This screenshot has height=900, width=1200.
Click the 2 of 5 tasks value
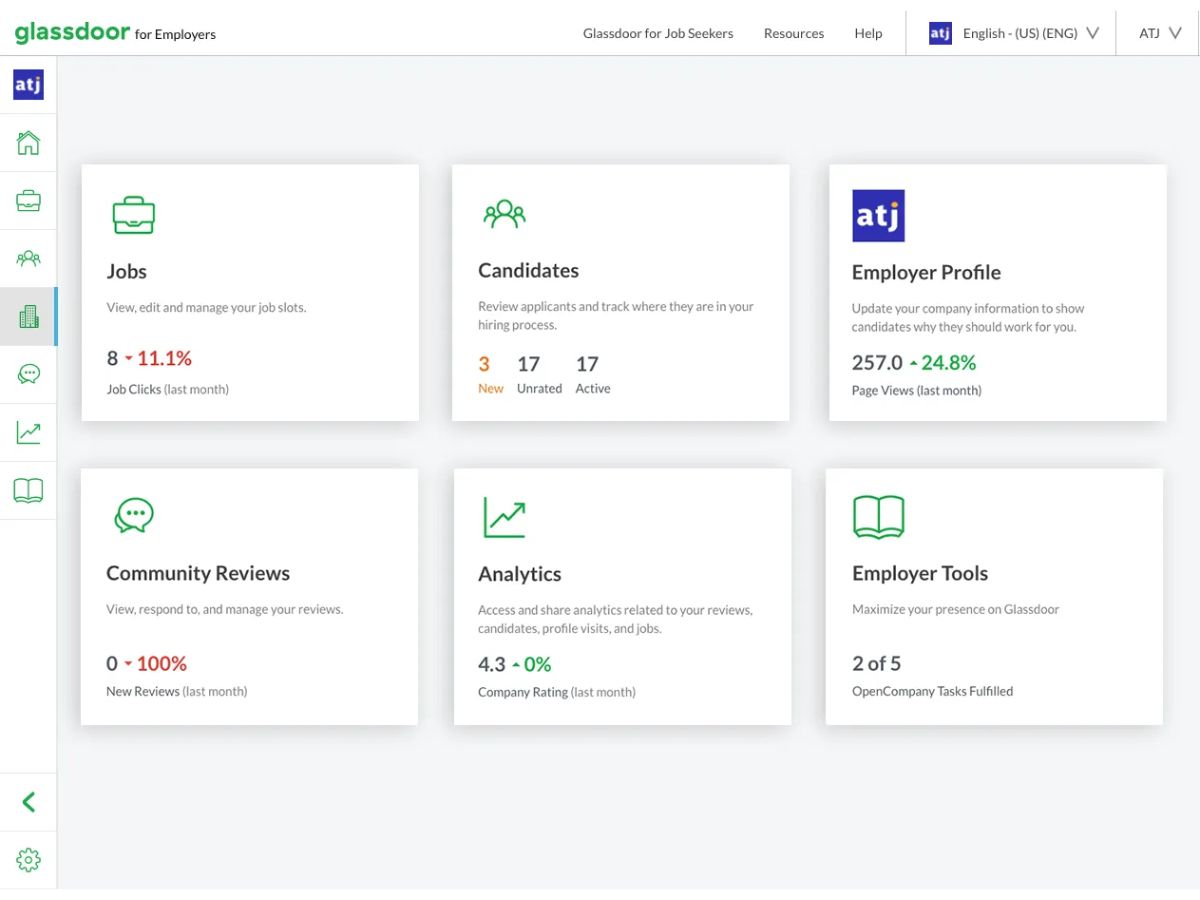point(877,663)
